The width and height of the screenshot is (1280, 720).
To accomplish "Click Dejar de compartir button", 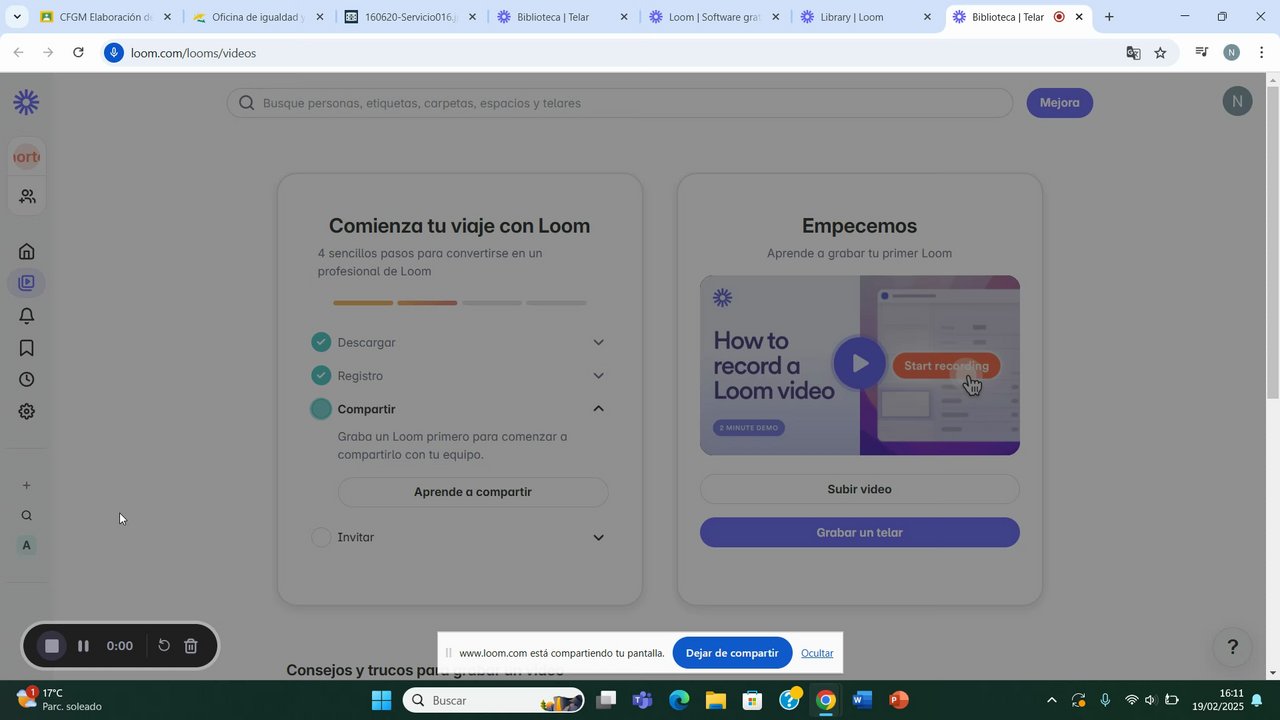I will coord(732,653).
